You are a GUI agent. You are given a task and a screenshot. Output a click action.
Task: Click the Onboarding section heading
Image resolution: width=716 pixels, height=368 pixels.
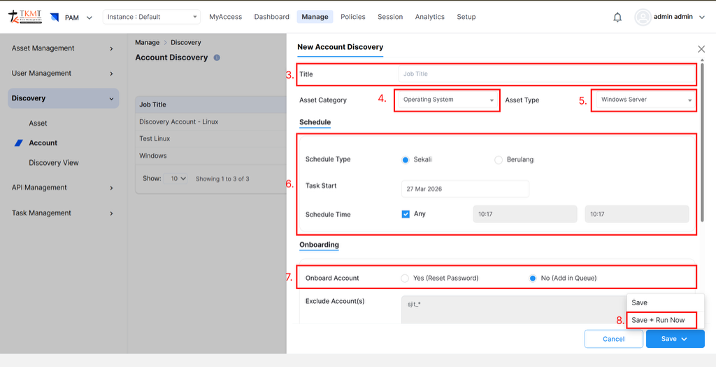click(319, 245)
